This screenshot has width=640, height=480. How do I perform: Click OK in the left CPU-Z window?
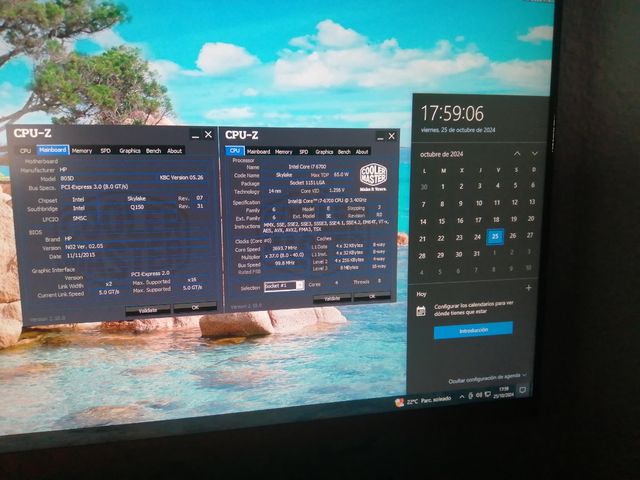pos(195,307)
